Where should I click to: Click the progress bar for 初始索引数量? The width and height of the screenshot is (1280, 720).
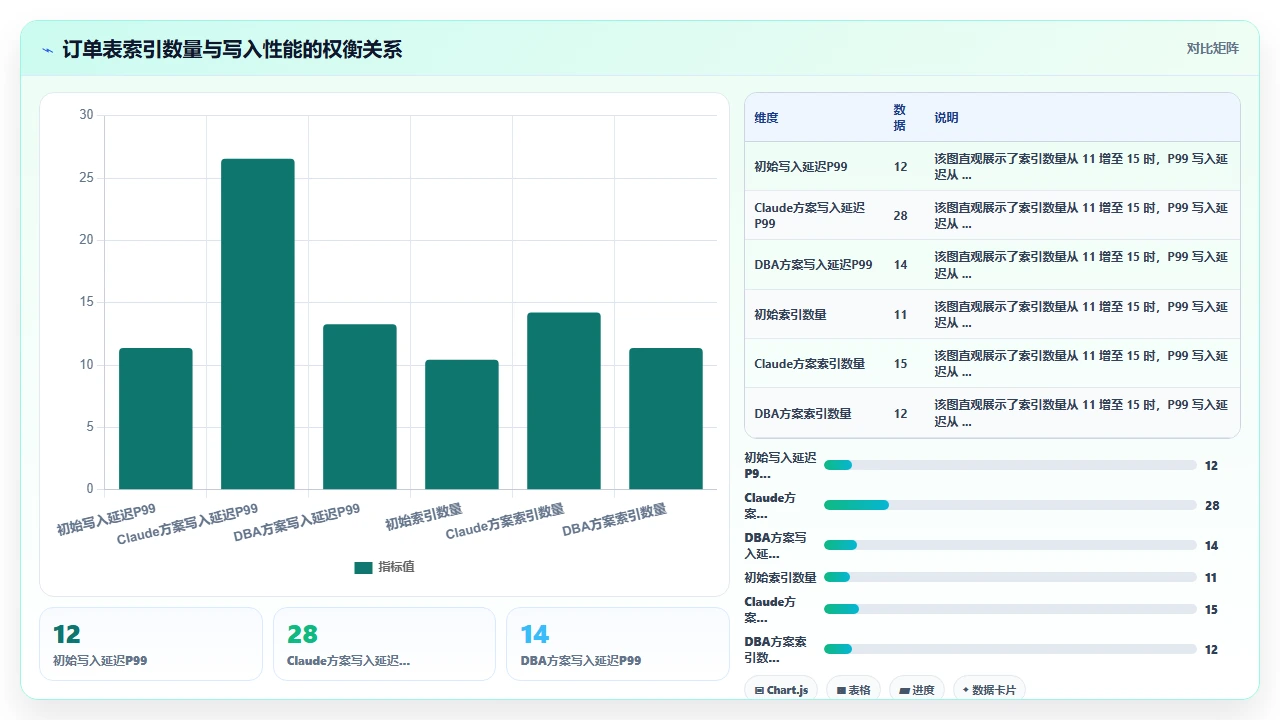point(1010,577)
